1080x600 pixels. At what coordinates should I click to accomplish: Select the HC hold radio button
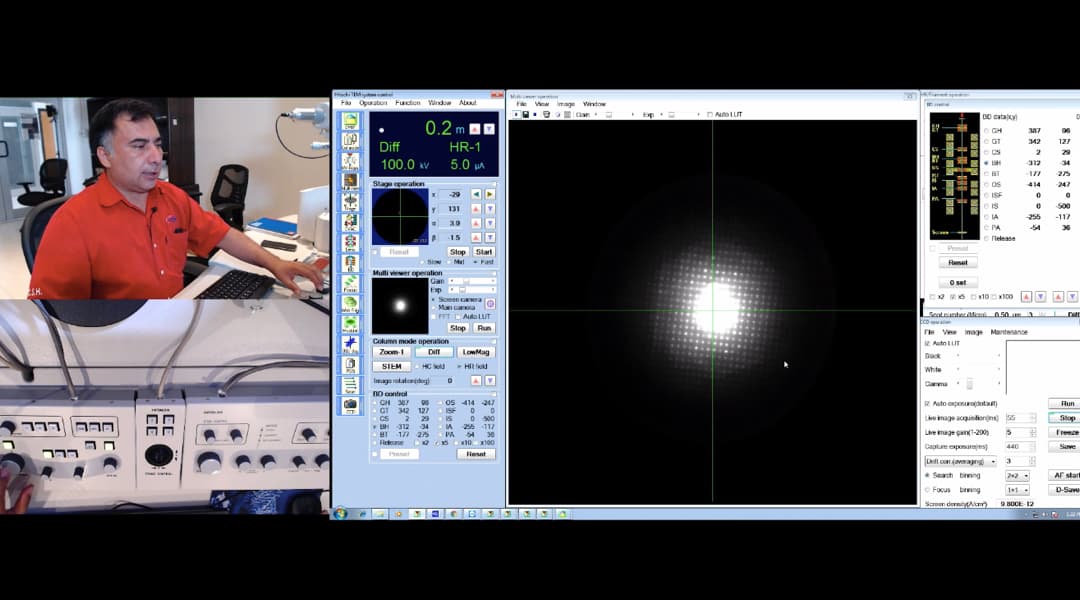pos(417,366)
